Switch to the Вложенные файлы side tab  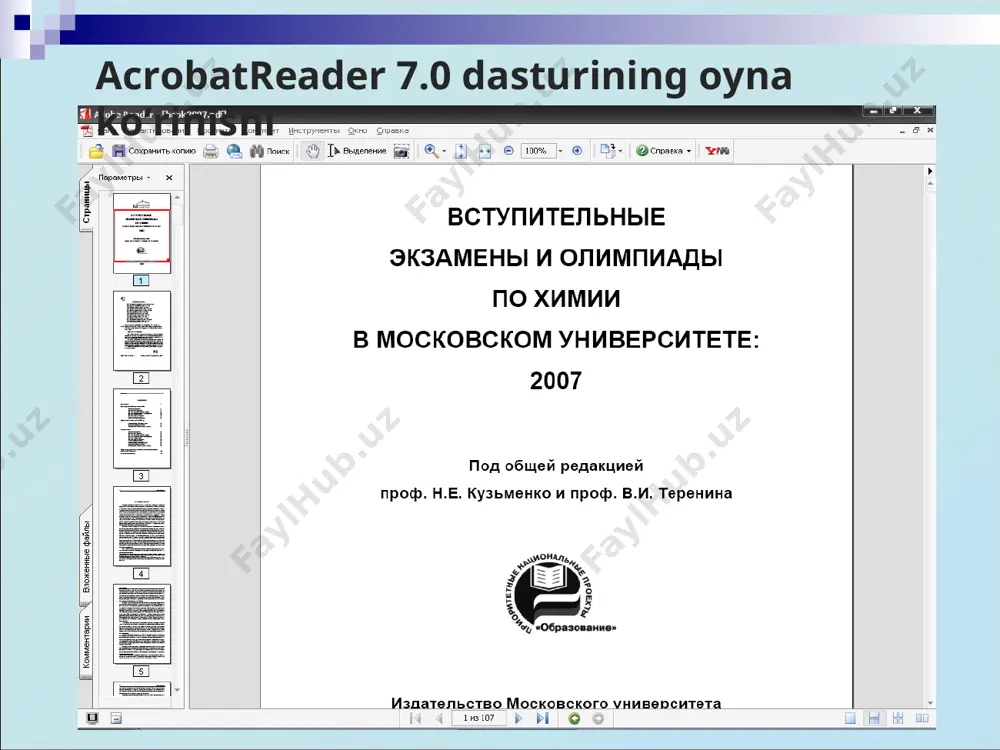86,557
